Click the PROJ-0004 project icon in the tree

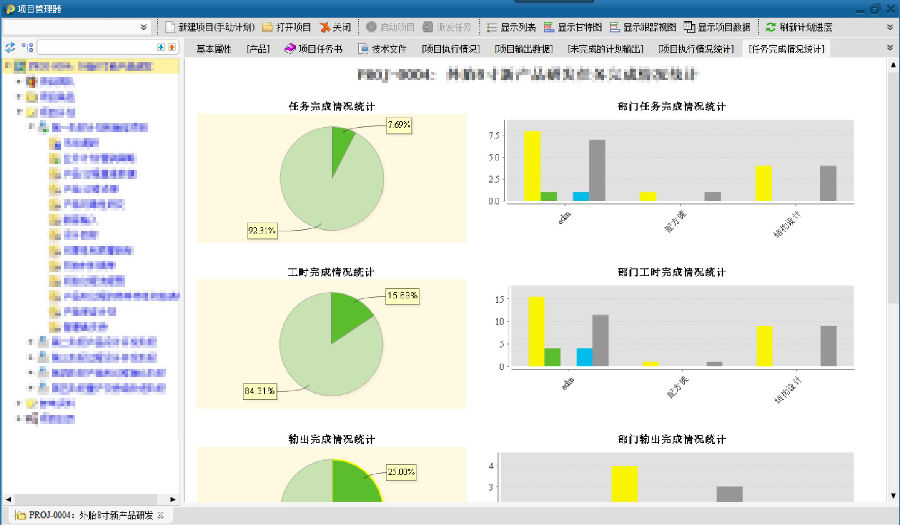coord(20,66)
